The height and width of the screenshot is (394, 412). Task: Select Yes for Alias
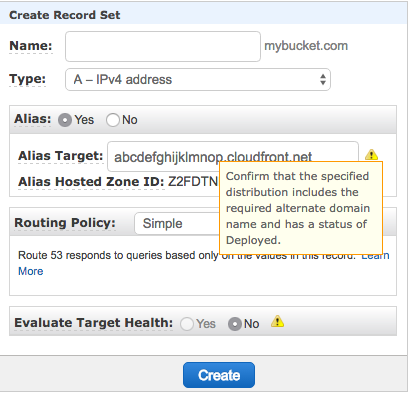click(x=65, y=120)
